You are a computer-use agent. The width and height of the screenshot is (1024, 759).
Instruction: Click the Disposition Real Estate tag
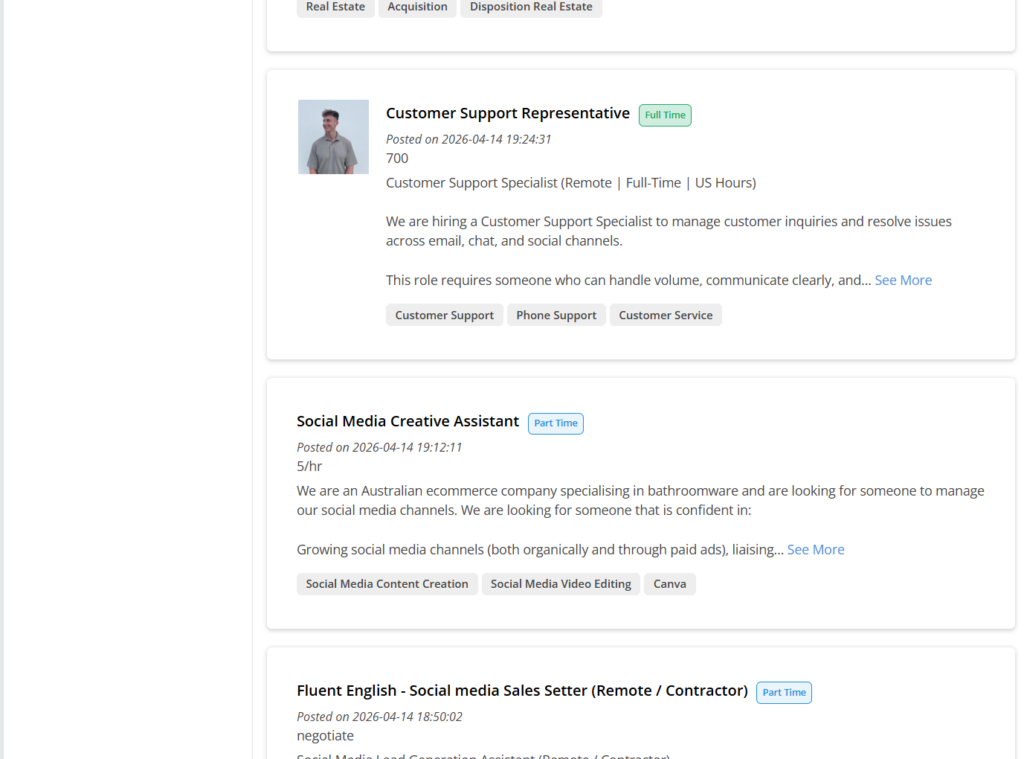[x=531, y=7]
